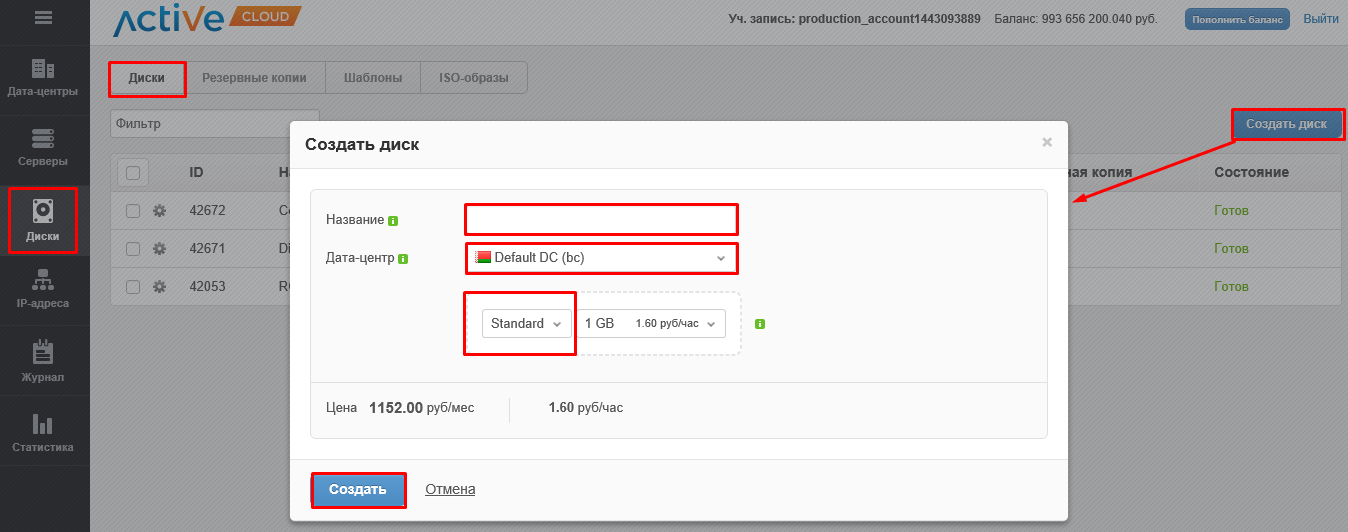Screen dimensions: 1348x532
Task: Tick the checkbox for disk 42671
Action: (133, 249)
